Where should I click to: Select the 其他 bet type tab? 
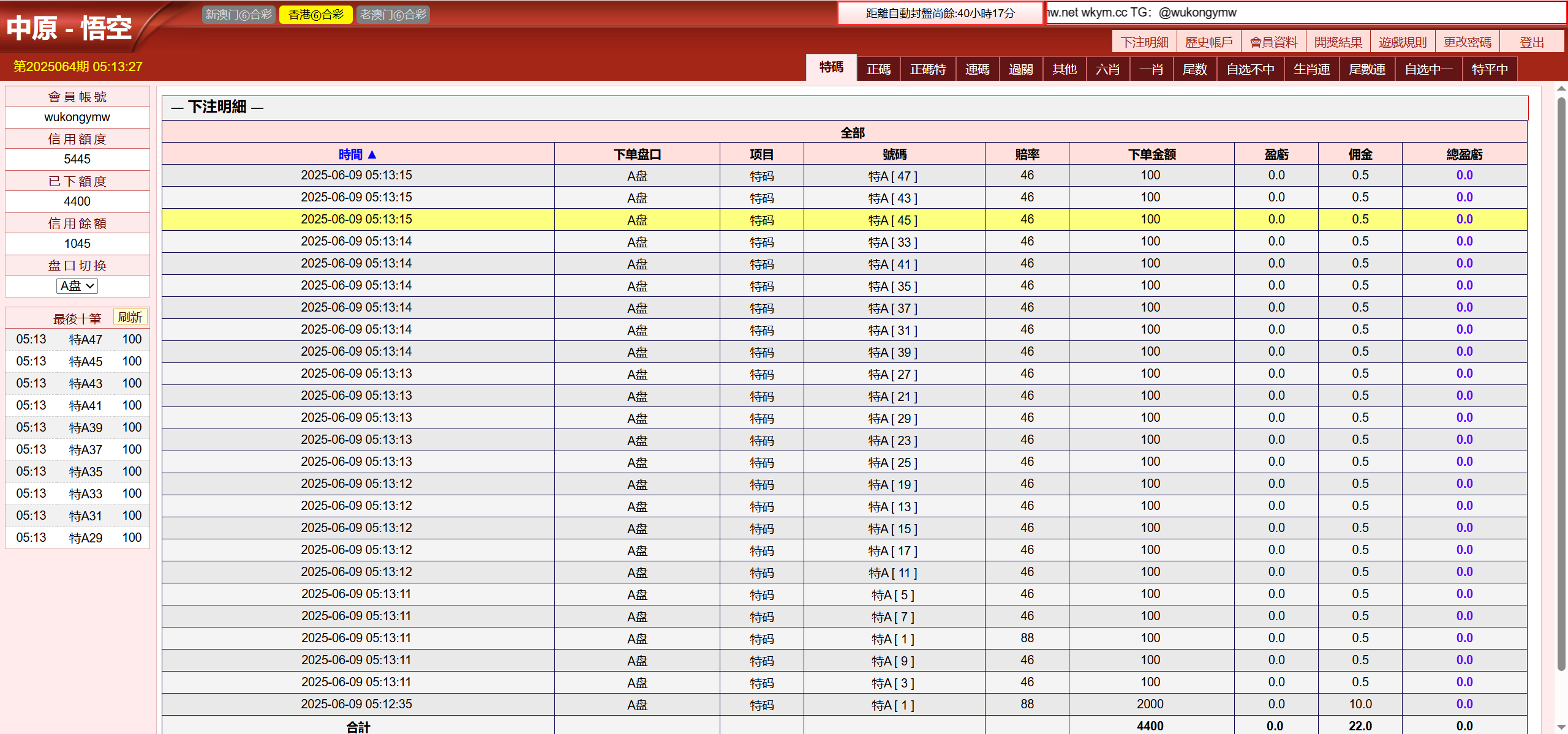click(1064, 69)
